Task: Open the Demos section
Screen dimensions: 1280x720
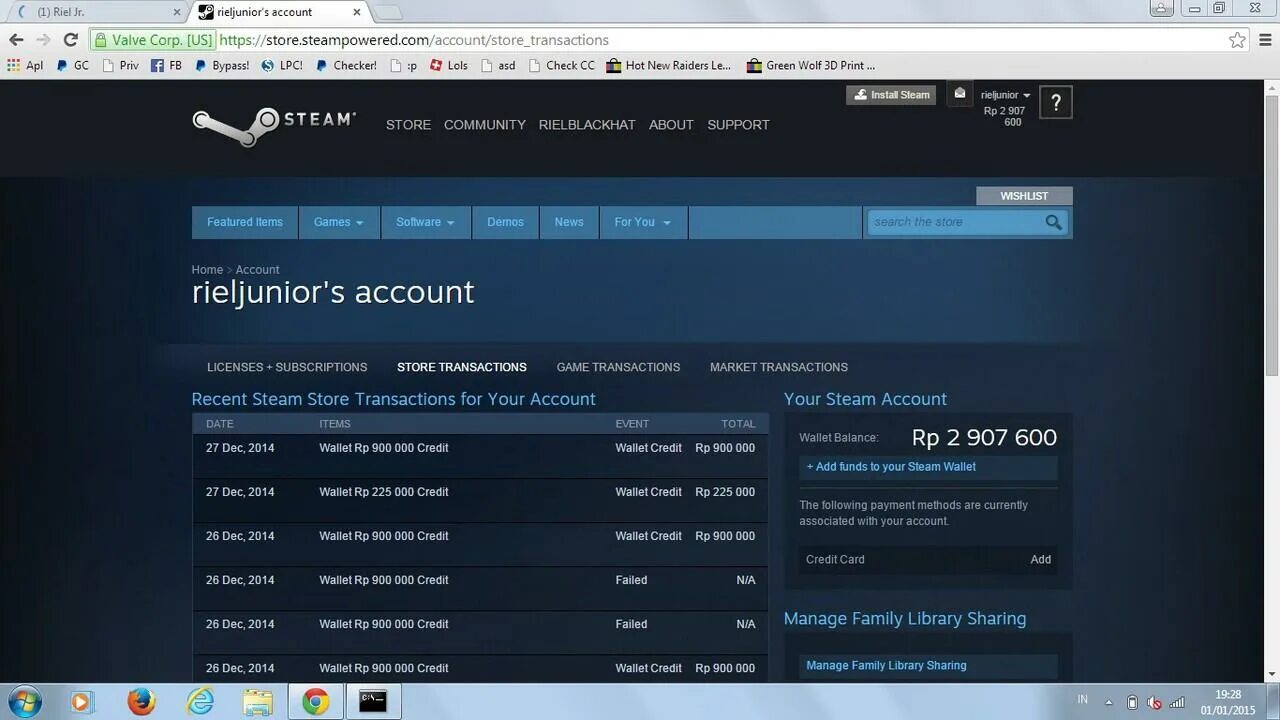Action: [505, 222]
